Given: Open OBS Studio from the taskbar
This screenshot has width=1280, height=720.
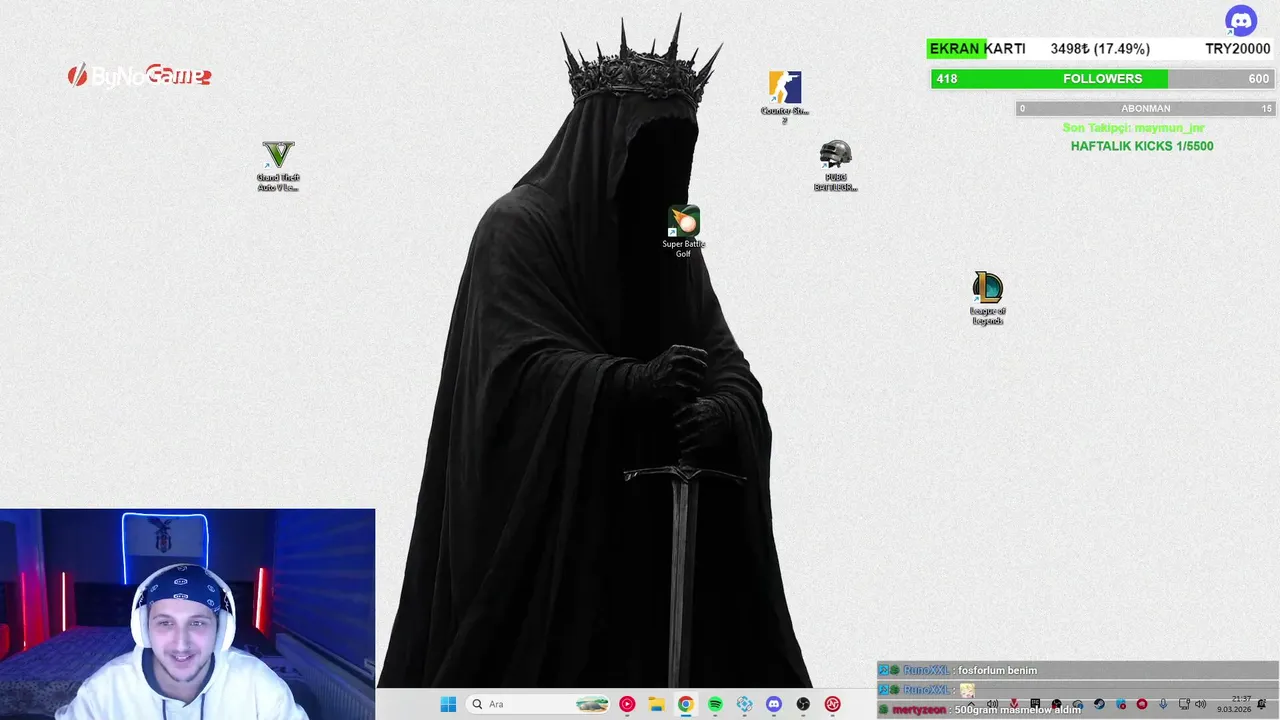Looking at the screenshot, I should pyautogui.click(x=803, y=704).
